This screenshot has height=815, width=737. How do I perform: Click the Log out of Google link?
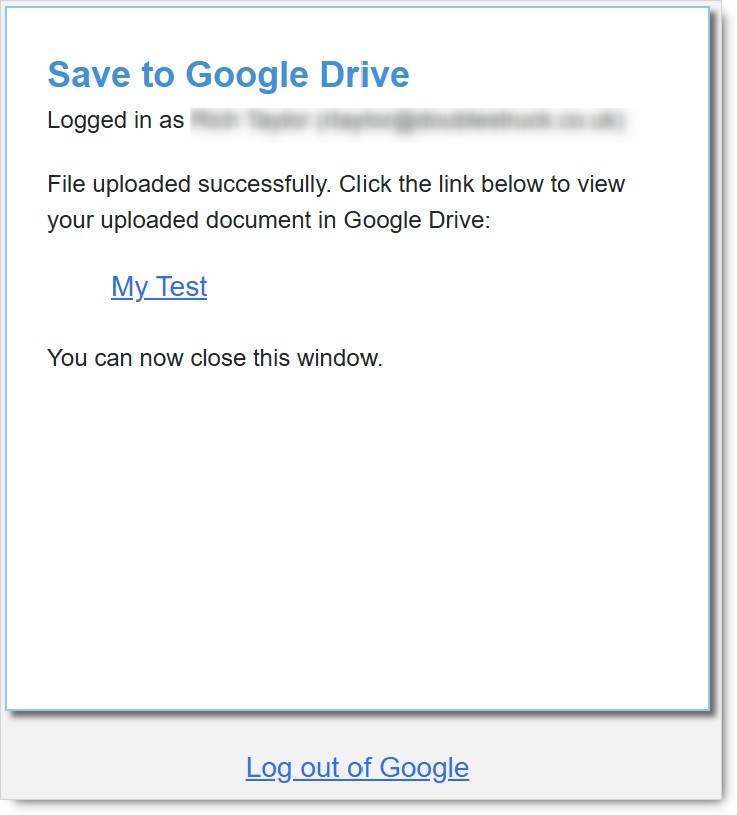pyautogui.click(x=357, y=768)
